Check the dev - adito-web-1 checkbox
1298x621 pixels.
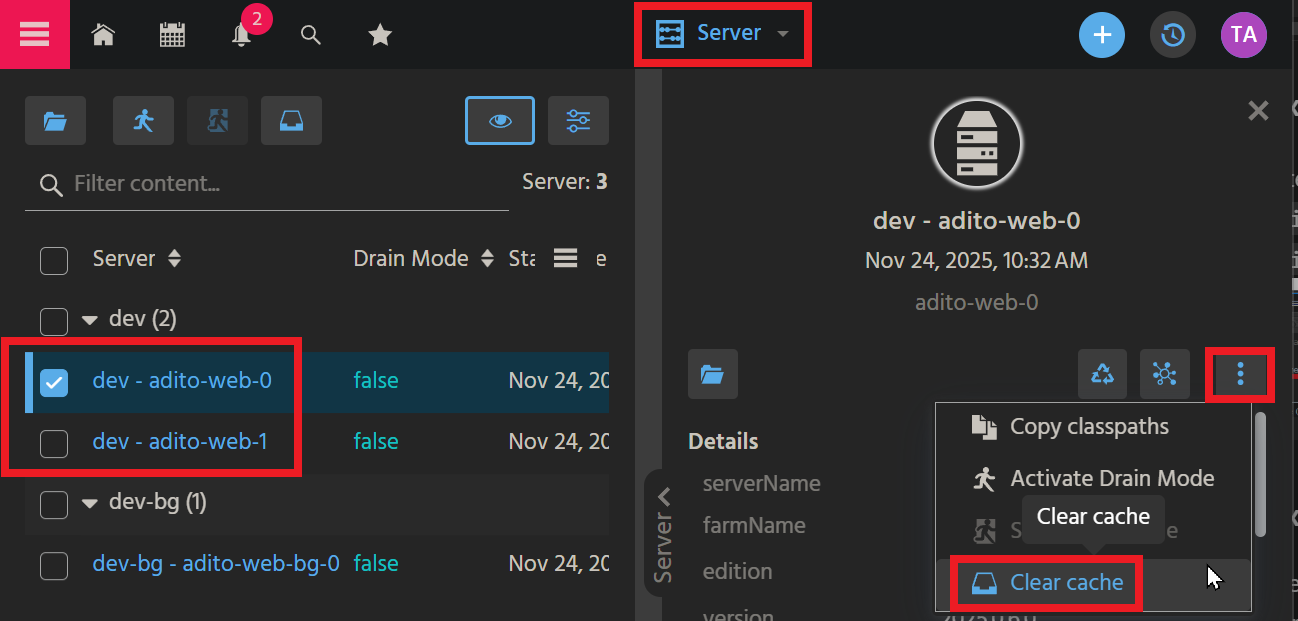(54, 442)
